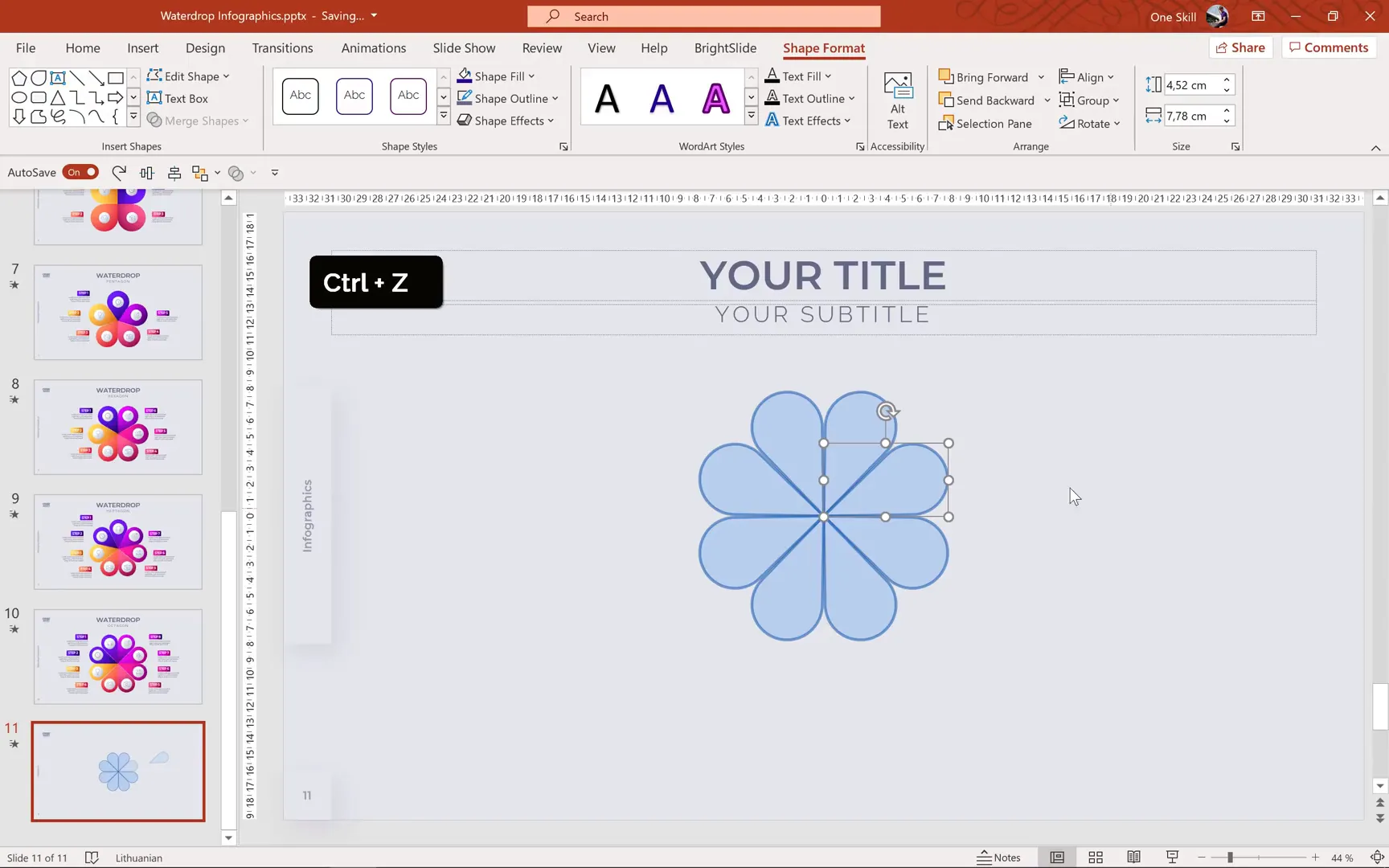Viewport: 1389px width, 868px height.
Task: Open the Selection Pane
Action: coord(986,123)
